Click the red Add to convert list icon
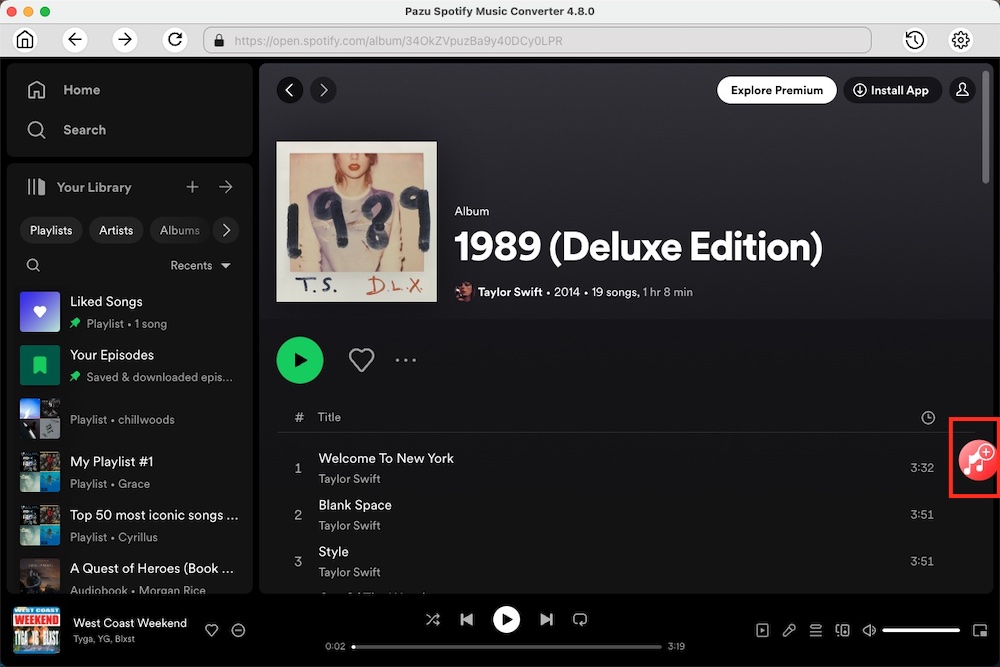Image resolution: width=1000 pixels, height=667 pixels. [x=976, y=460]
